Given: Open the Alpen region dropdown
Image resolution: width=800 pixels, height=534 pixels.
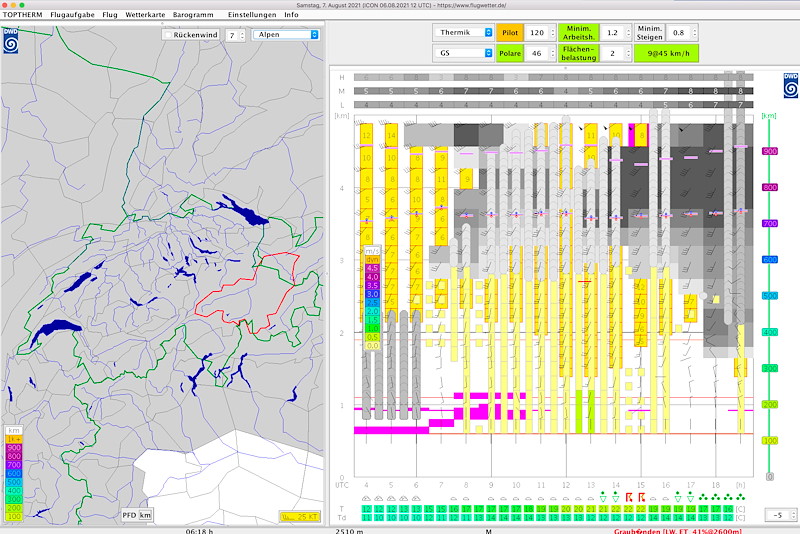Looking at the screenshot, I should pos(287,35).
